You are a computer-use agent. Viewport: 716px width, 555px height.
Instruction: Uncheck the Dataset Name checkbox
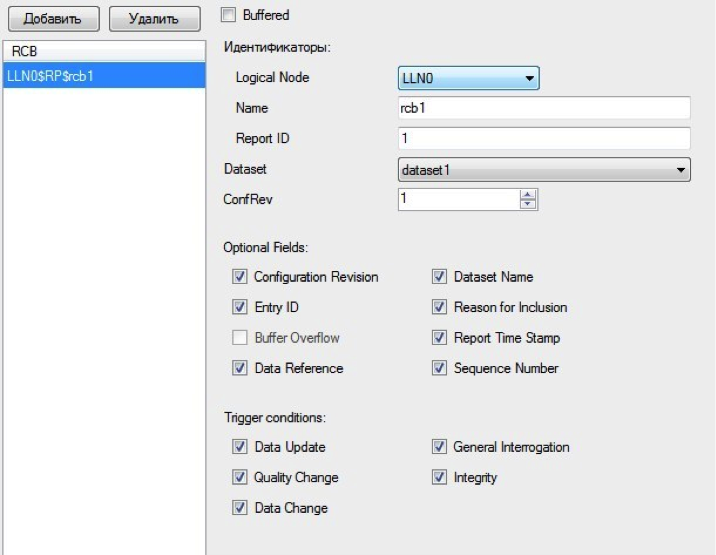pyautogui.click(x=439, y=276)
